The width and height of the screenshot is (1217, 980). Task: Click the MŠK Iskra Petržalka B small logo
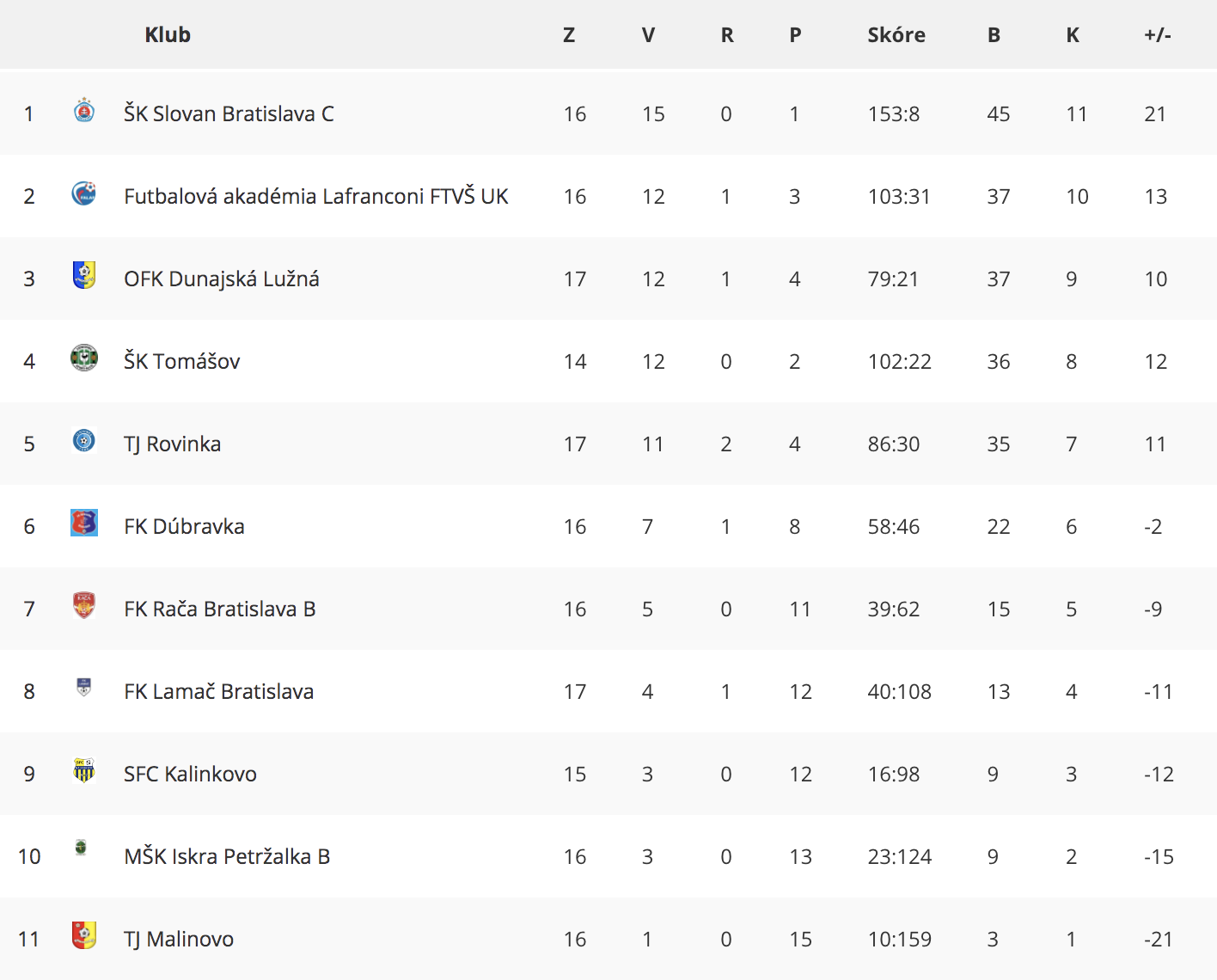coord(81,848)
